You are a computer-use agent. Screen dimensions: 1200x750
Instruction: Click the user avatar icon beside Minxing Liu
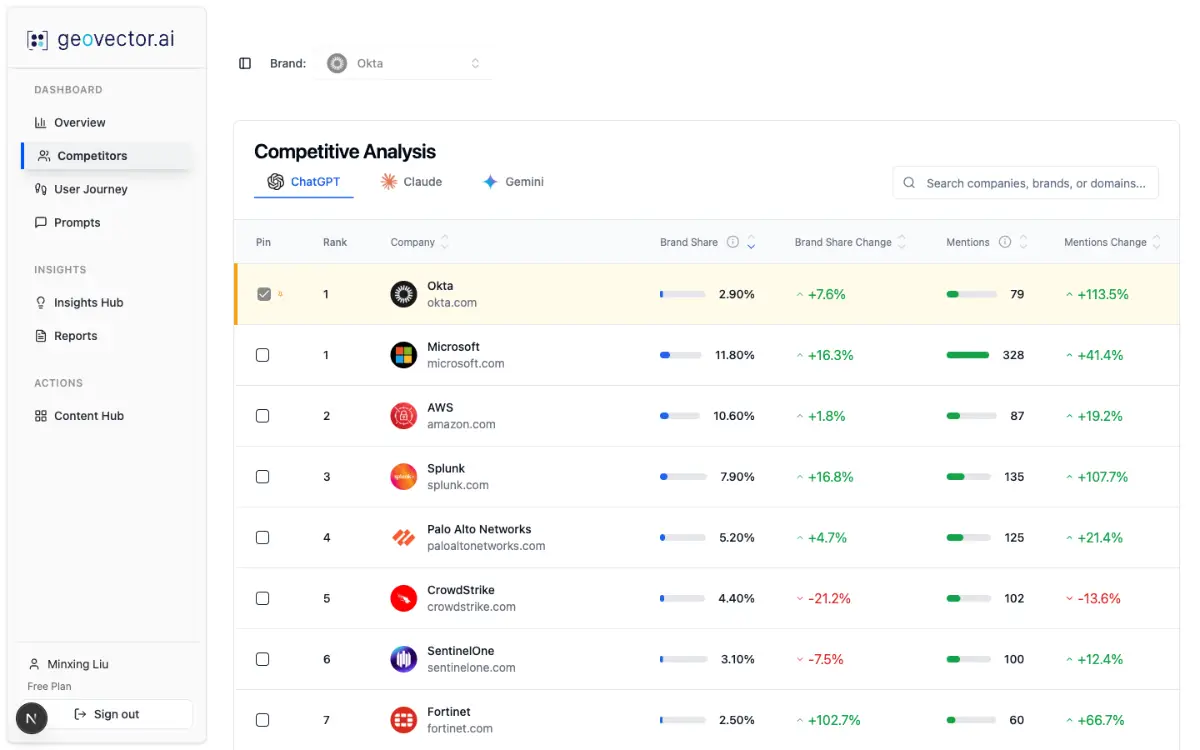tap(34, 664)
